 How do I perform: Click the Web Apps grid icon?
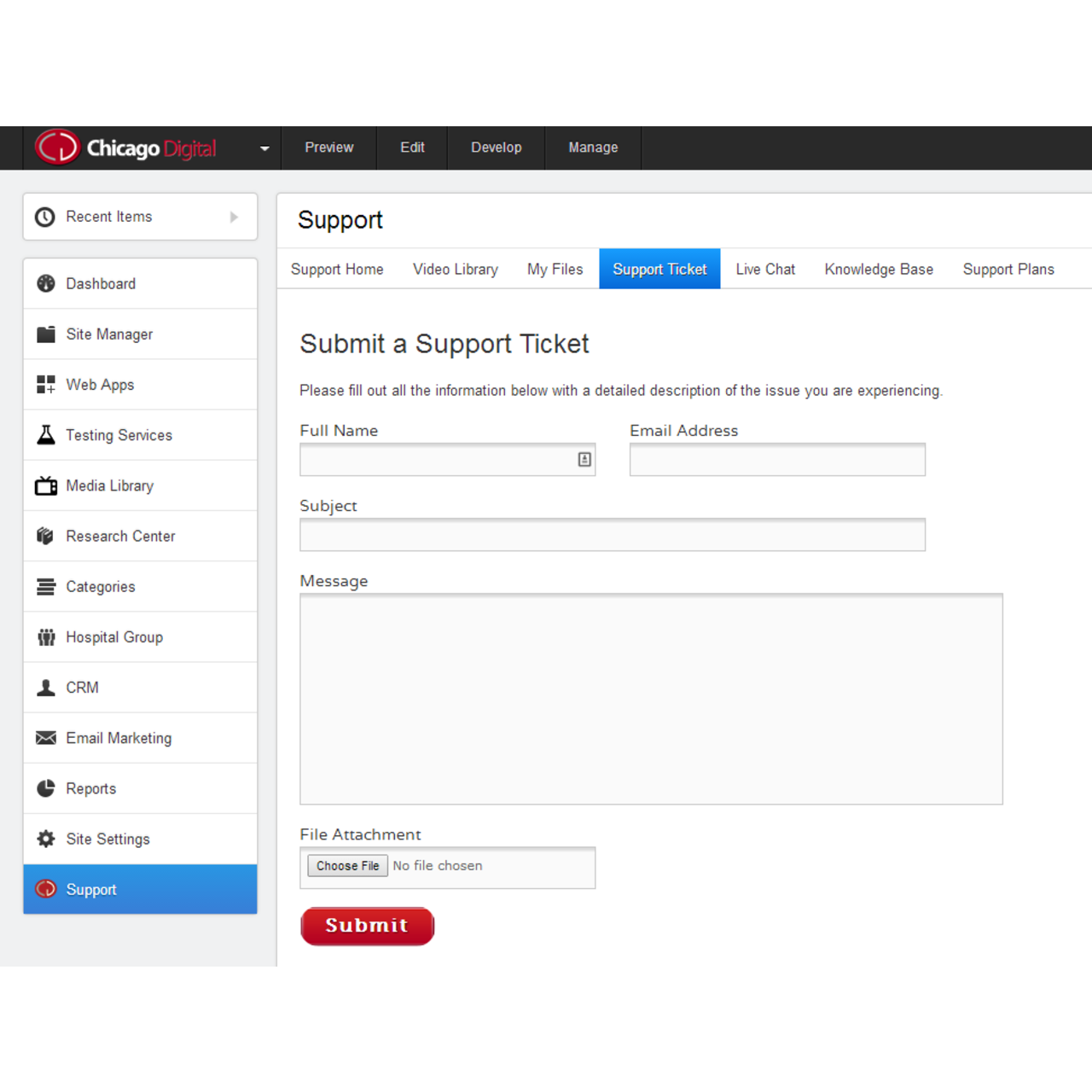45,384
